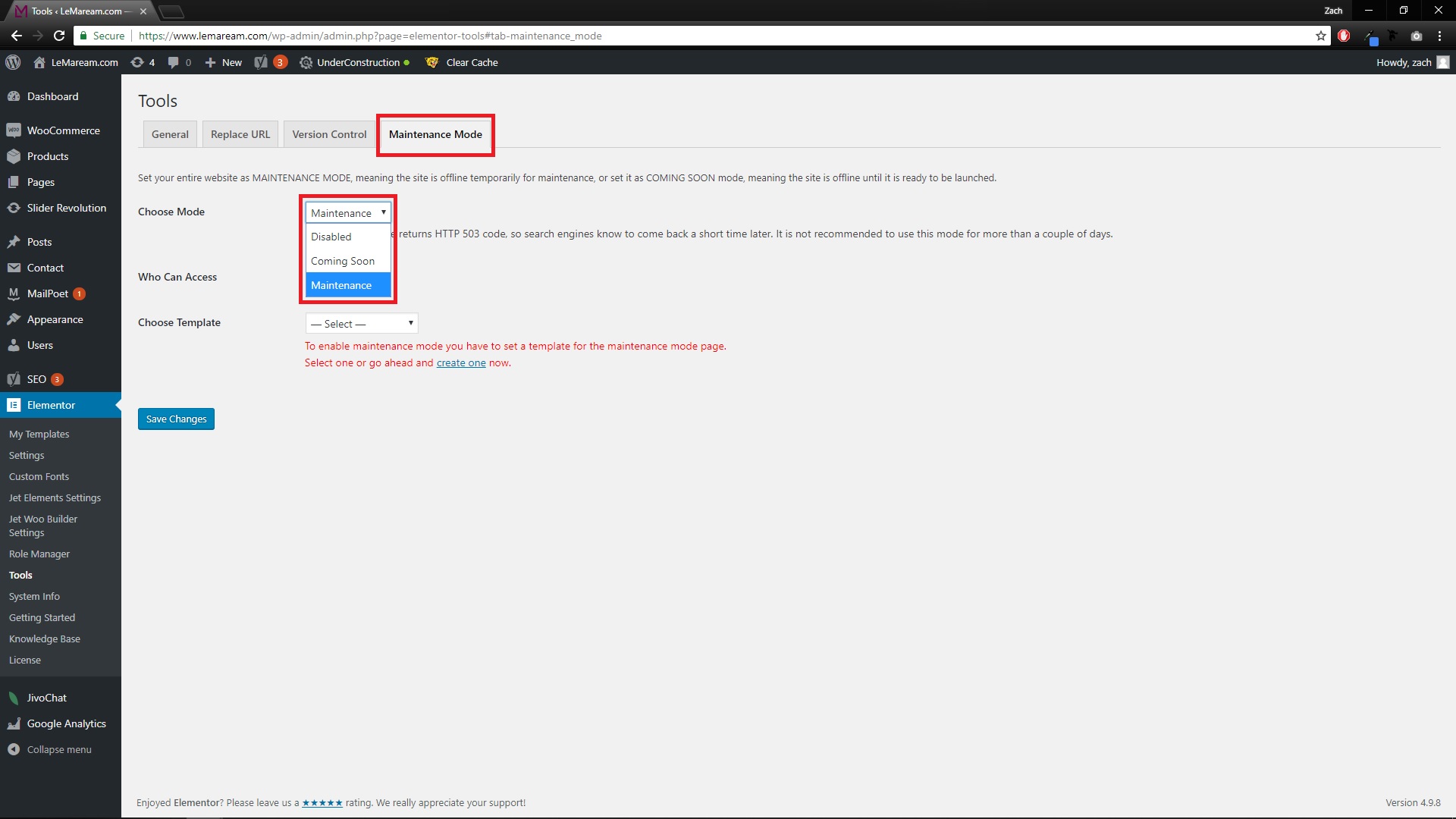
Task: Click the Appearance paintbrush icon
Action: coord(14,319)
